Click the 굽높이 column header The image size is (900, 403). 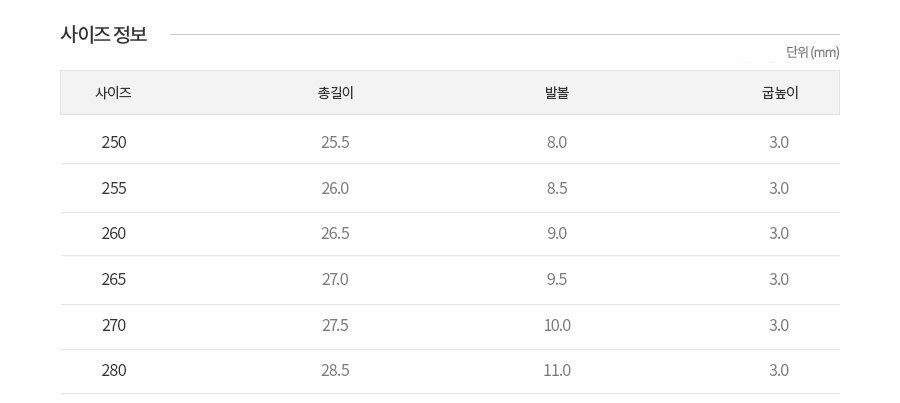point(779,94)
